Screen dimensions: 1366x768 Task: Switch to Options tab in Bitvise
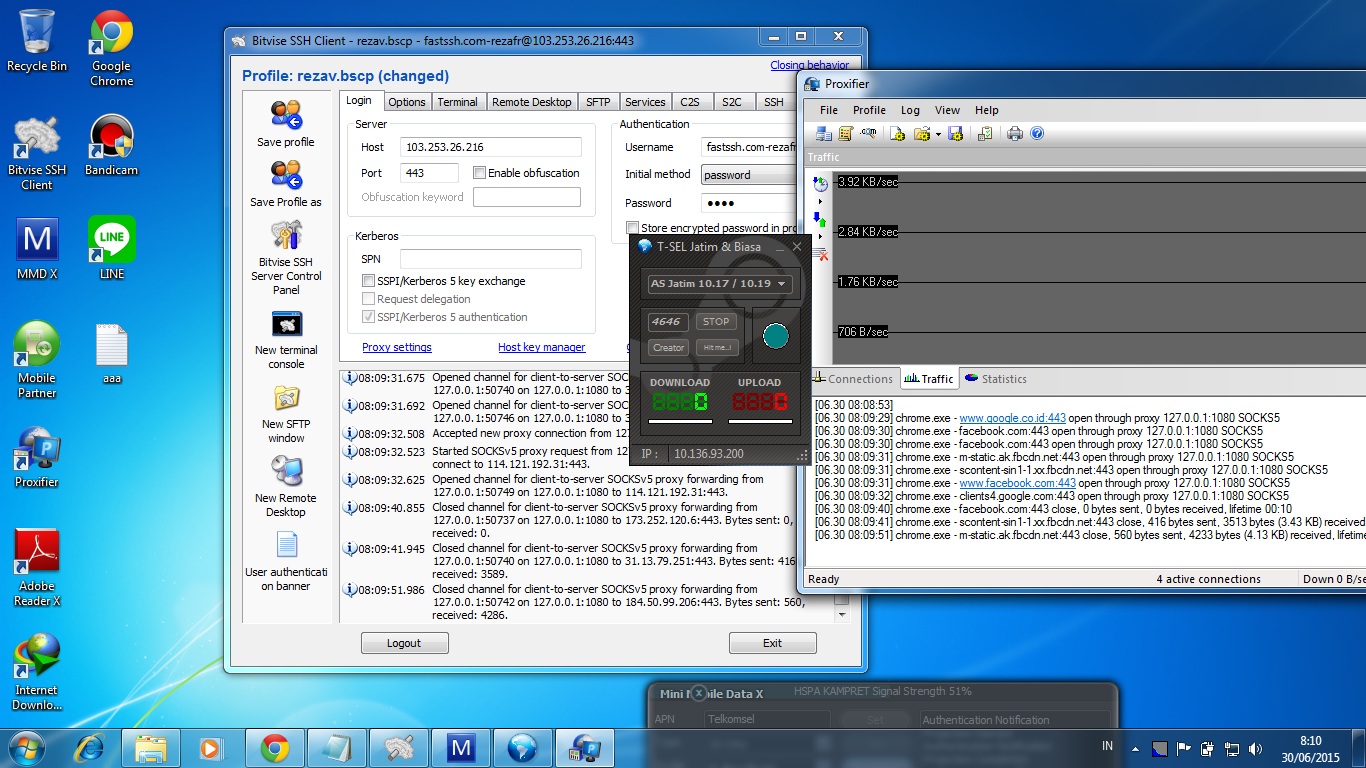click(407, 102)
